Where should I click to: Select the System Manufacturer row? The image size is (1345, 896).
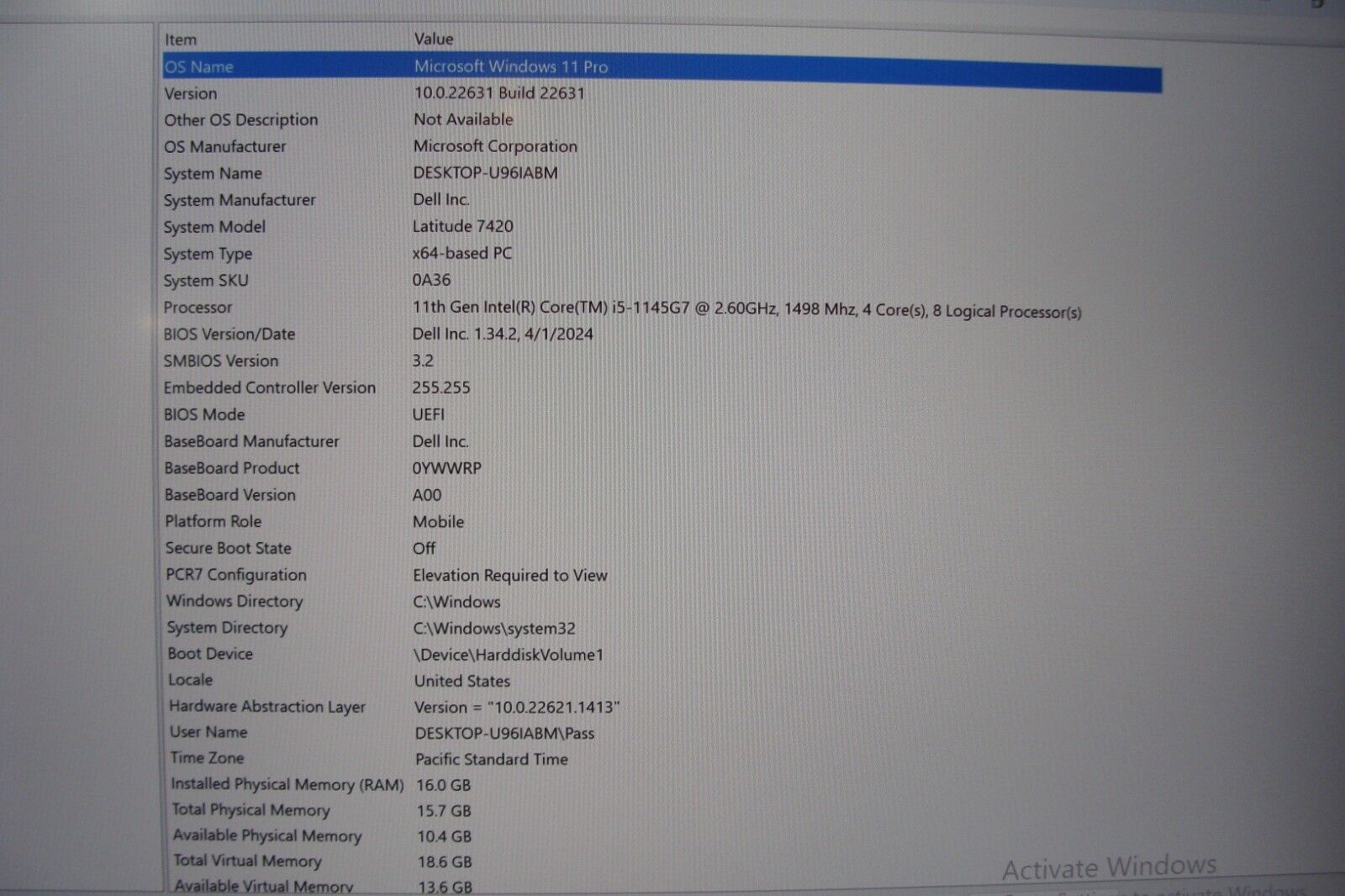(240, 200)
